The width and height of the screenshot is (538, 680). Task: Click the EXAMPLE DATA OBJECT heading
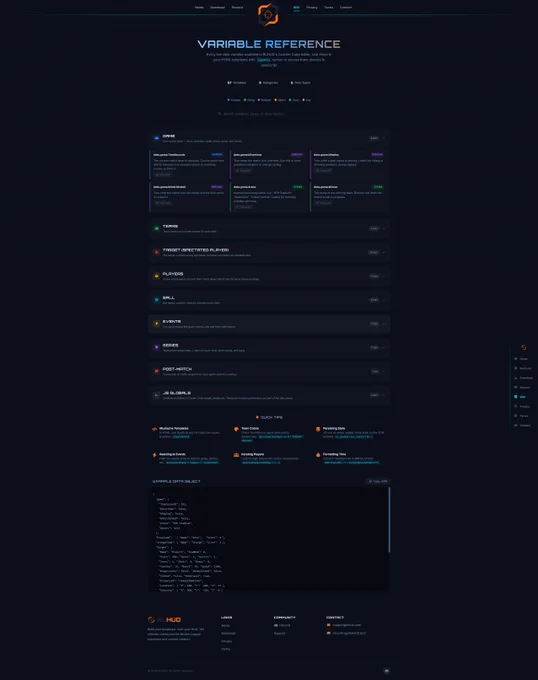[176, 481]
